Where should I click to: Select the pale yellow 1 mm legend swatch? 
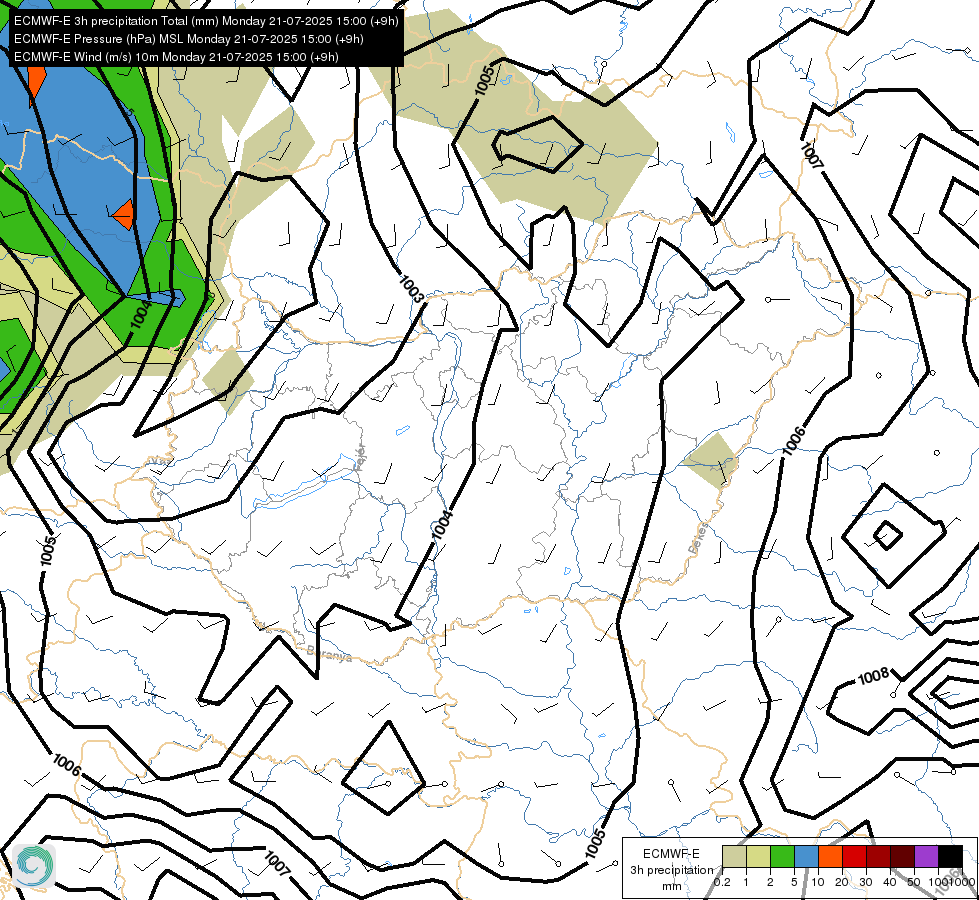click(x=758, y=856)
